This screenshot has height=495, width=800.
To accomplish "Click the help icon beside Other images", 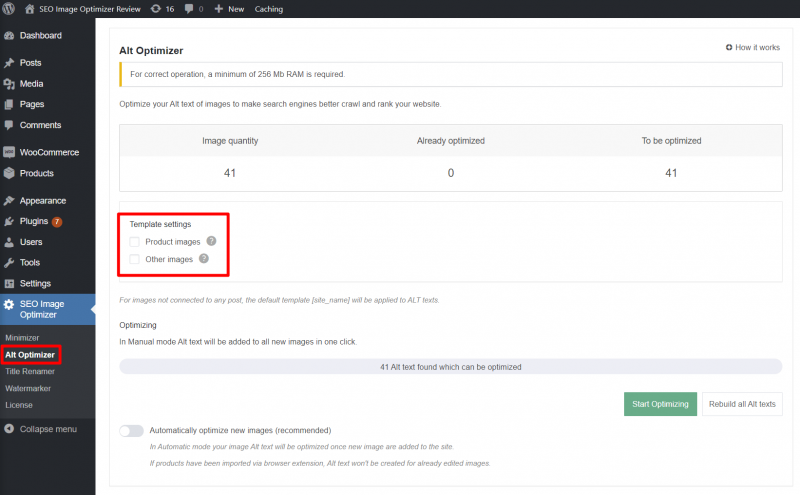I will pos(204,258).
